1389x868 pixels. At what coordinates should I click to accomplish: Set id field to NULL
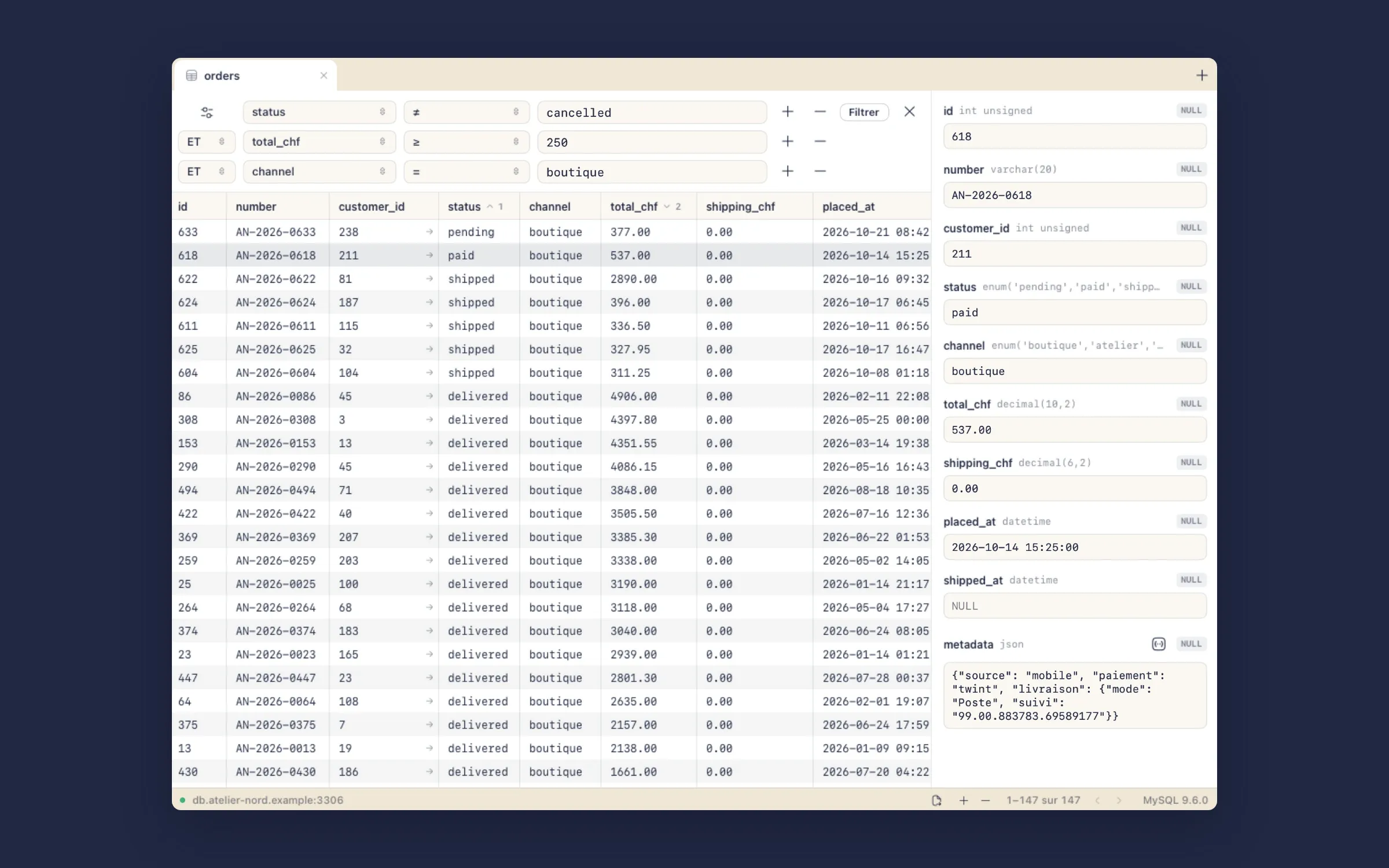[x=1191, y=110]
